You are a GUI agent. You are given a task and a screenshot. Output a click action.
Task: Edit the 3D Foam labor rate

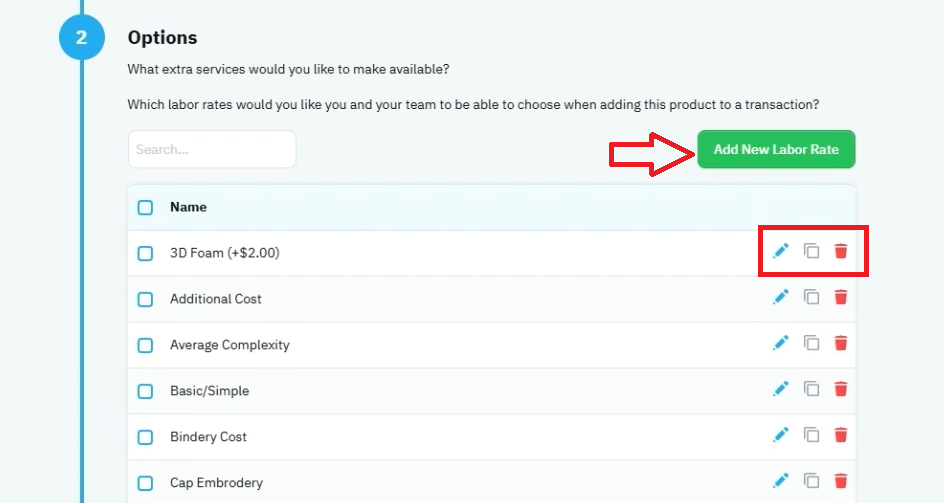(781, 251)
